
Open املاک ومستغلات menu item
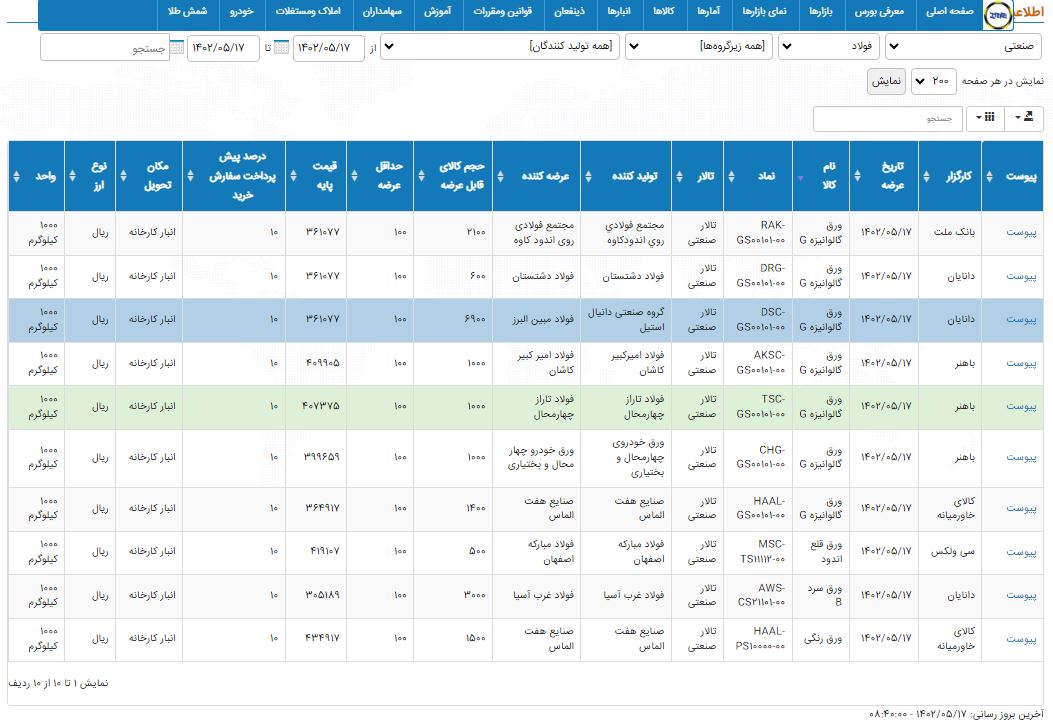click(x=308, y=11)
